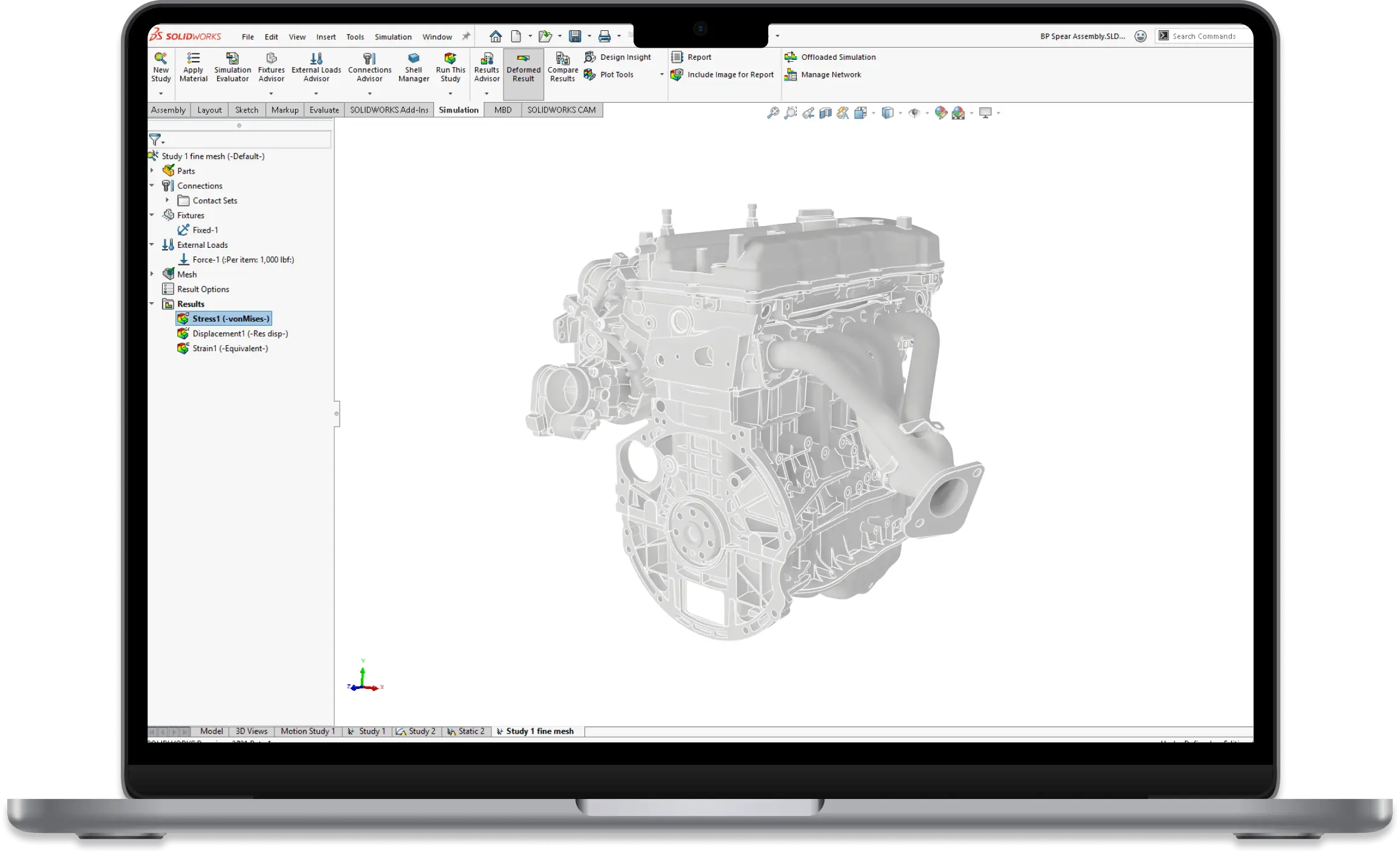This screenshot has width=1400, height=854.
Task: Open the File menu
Action: (x=248, y=37)
